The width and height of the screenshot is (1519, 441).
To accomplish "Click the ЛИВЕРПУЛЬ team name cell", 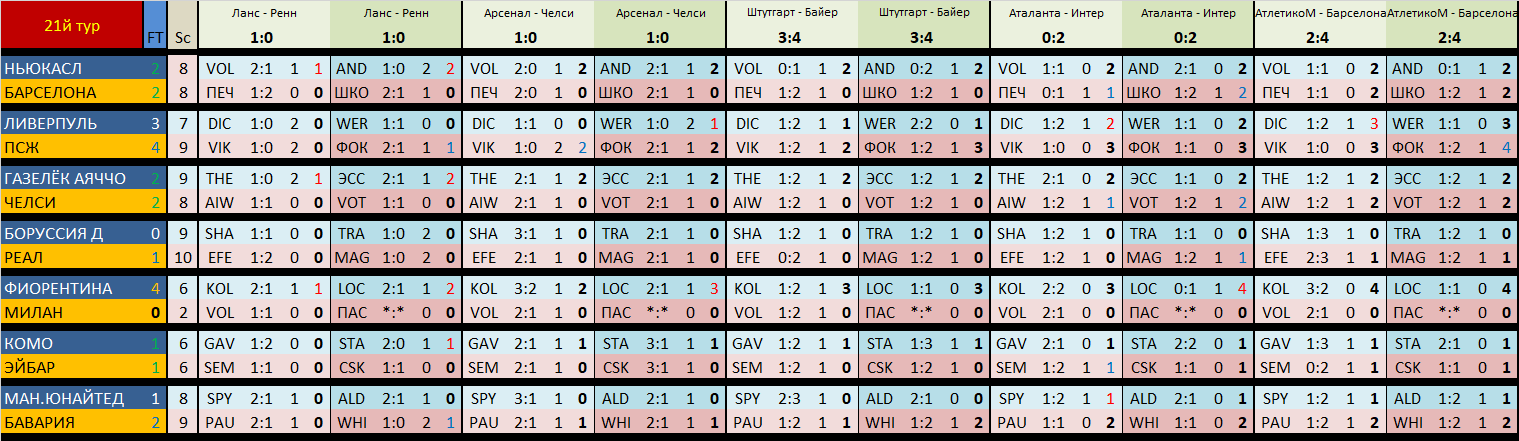I will (71, 124).
